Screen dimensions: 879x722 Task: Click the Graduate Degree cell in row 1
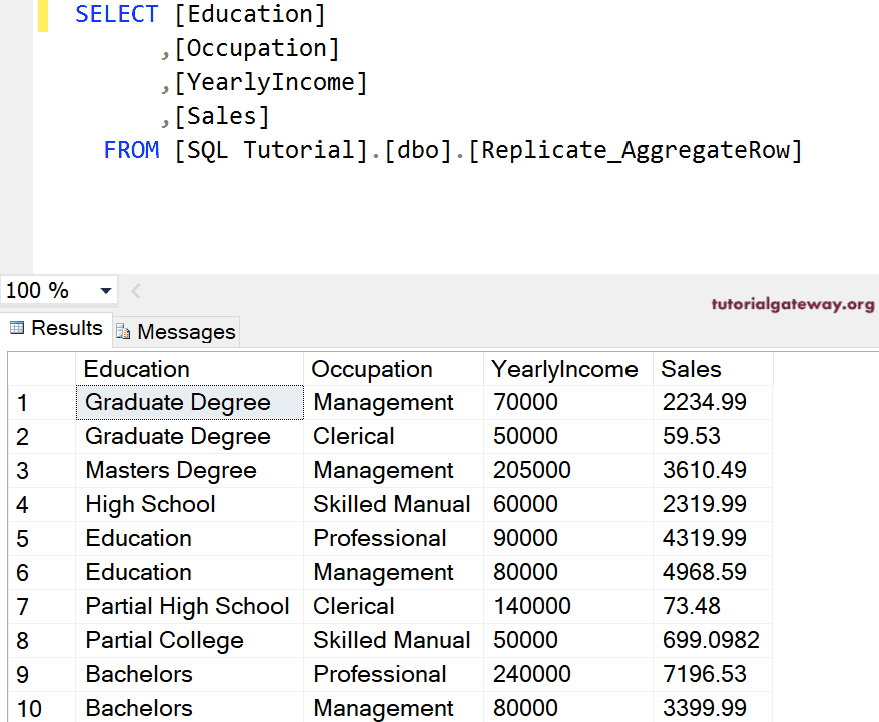tap(176, 402)
